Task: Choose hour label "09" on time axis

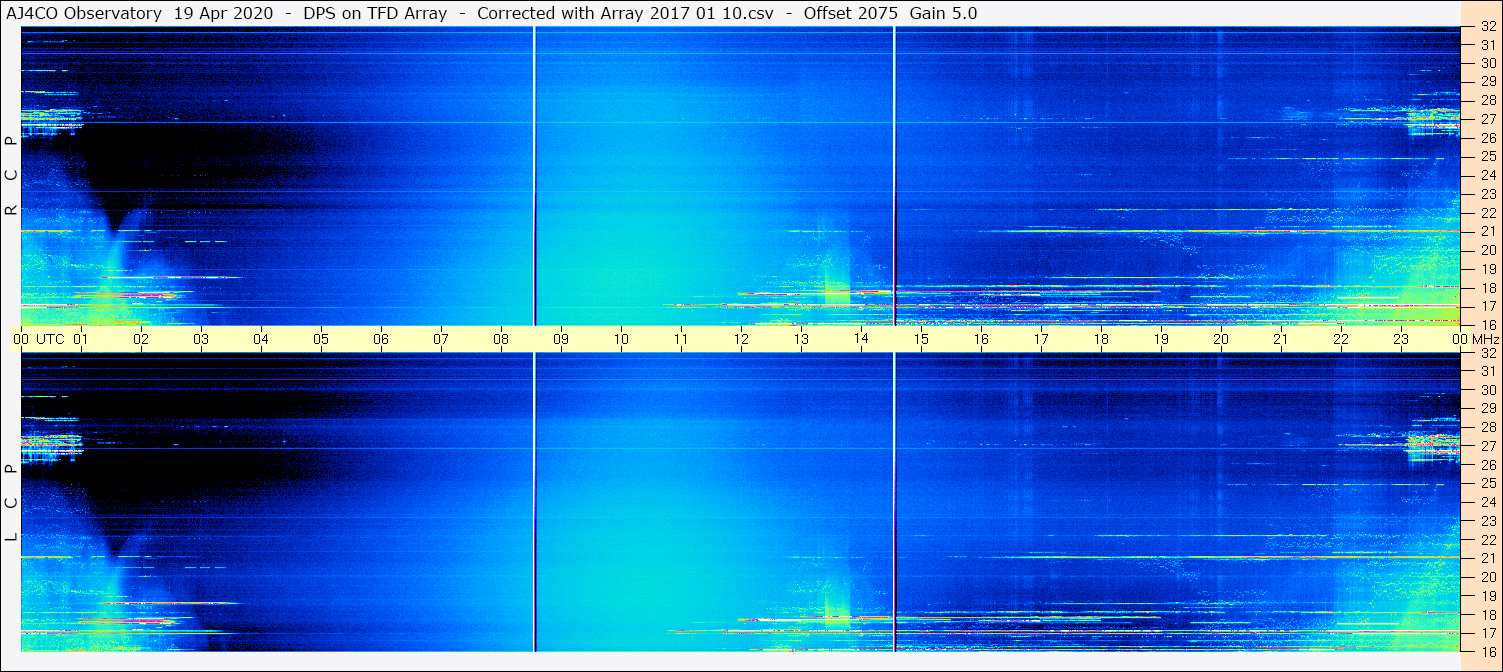Action: click(x=561, y=339)
